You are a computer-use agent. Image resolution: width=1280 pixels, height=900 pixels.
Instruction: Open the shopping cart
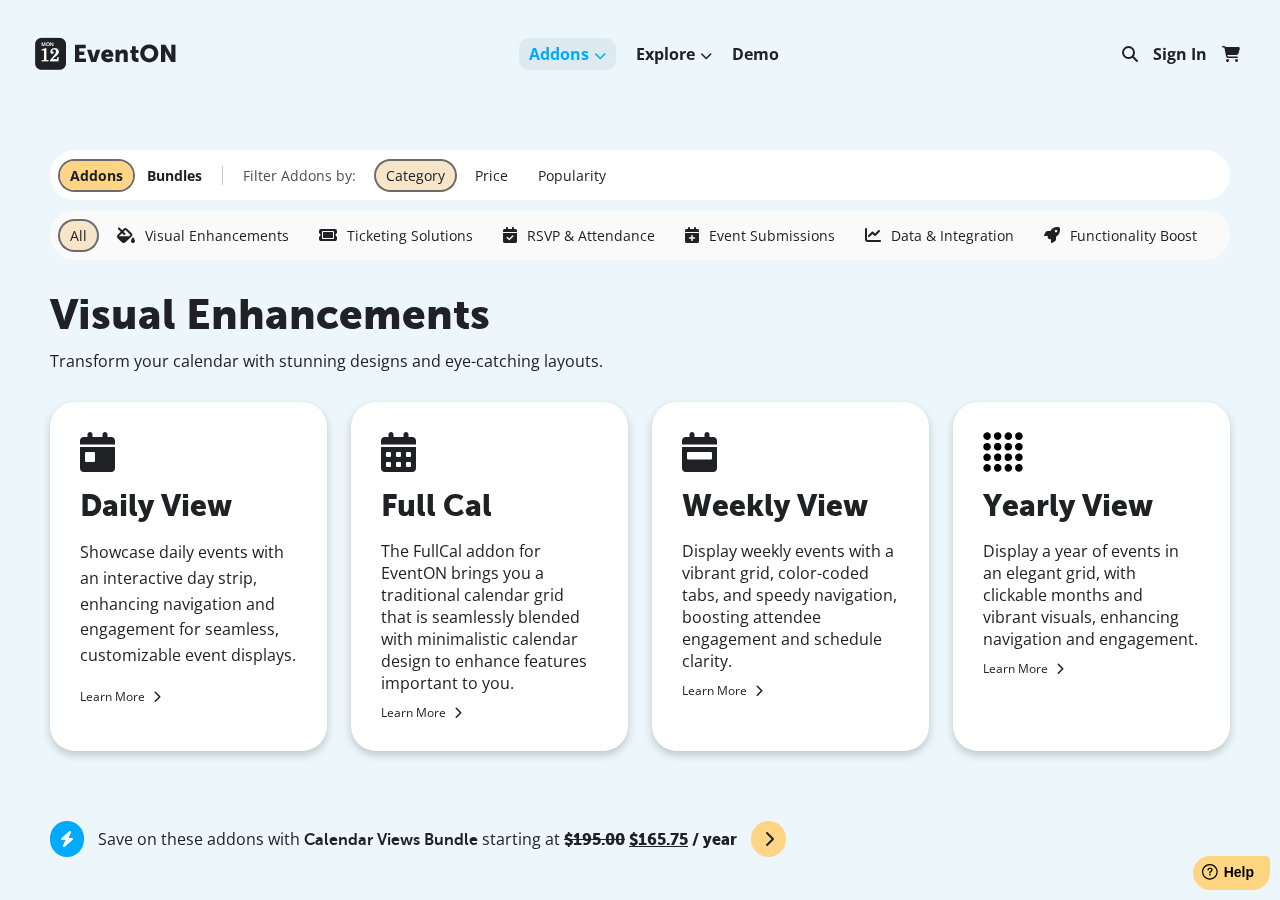[1231, 54]
